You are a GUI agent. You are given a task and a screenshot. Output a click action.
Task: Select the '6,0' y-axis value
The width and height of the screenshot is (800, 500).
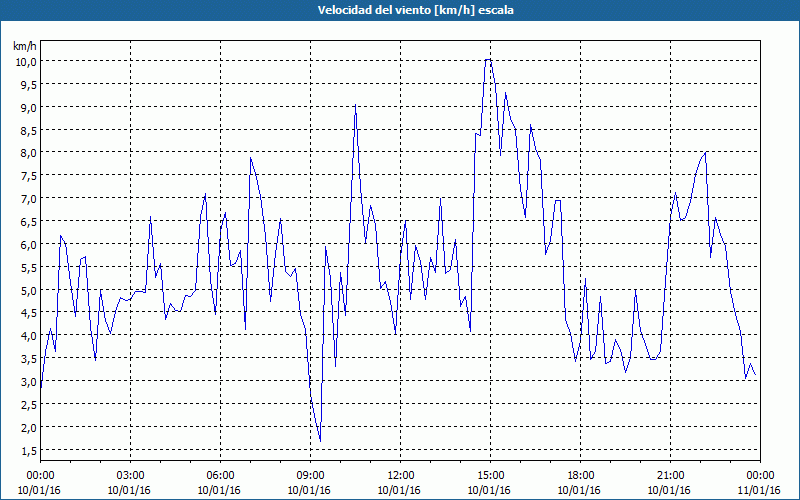click(28, 244)
